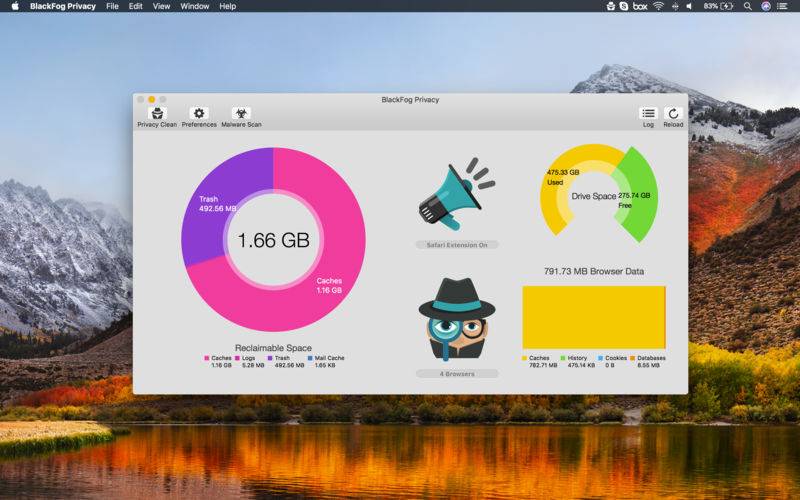
Task: Click the spy detective browsers icon
Action: 457,319
